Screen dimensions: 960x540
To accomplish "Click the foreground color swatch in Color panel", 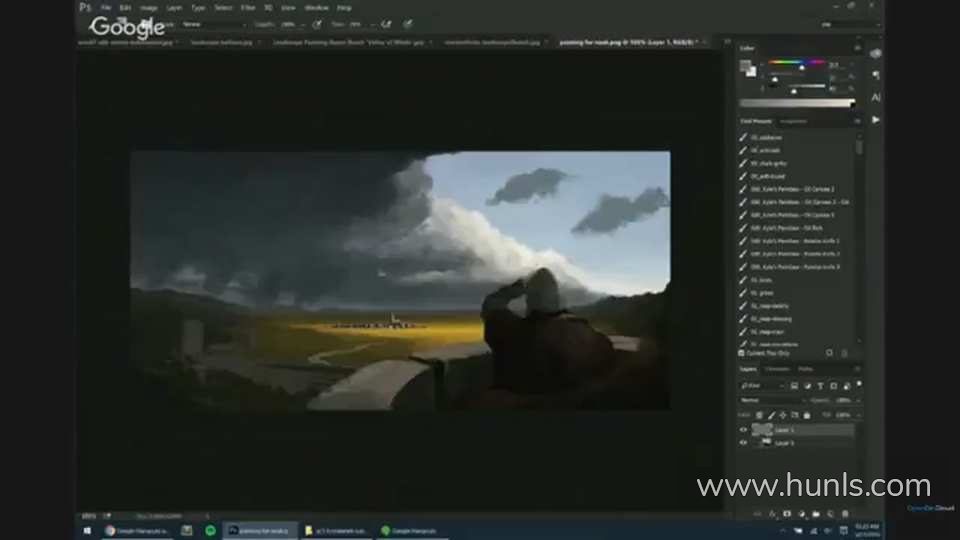I will pyautogui.click(x=745, y=65).
